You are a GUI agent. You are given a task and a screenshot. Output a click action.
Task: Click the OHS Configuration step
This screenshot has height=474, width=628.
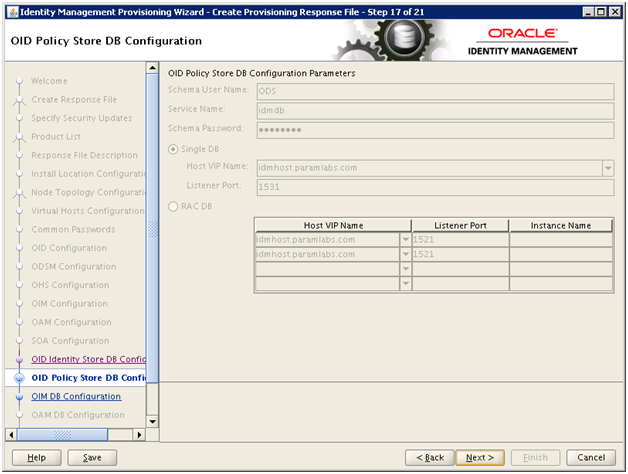pyautogui.click(x=70, y=285)
